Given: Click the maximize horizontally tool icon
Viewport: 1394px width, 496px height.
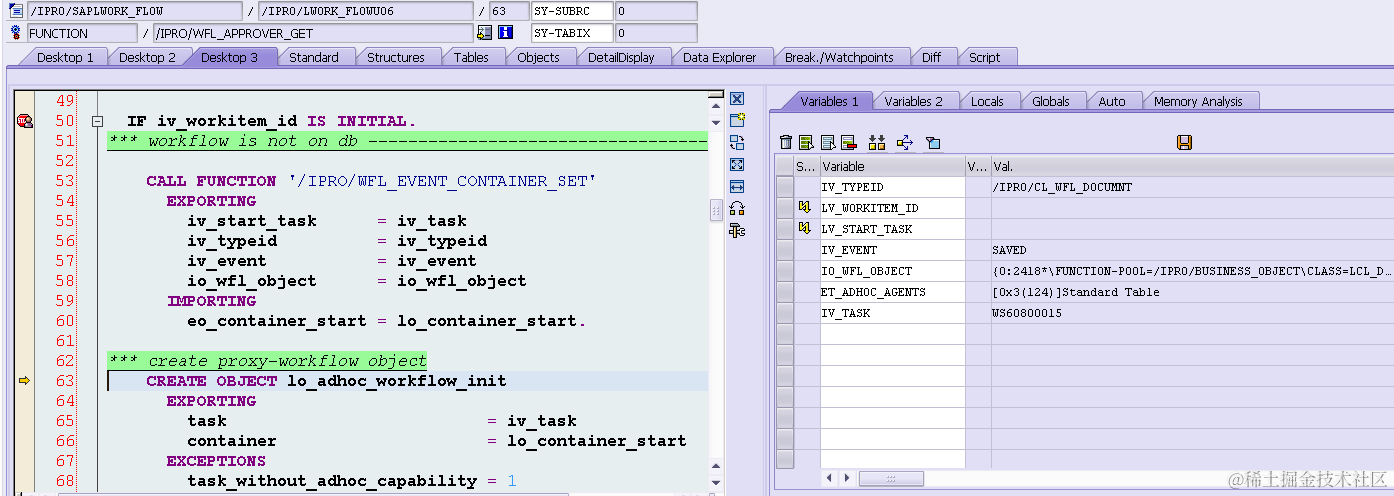Looking at the screenshot, I should click(x=737, y=187).
